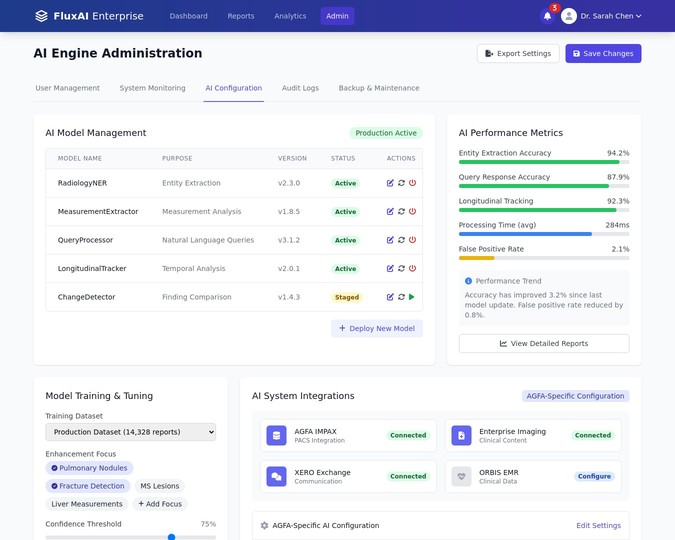Click the Production Active status badge
Screen dimensions: 675x540
[386, 133]
